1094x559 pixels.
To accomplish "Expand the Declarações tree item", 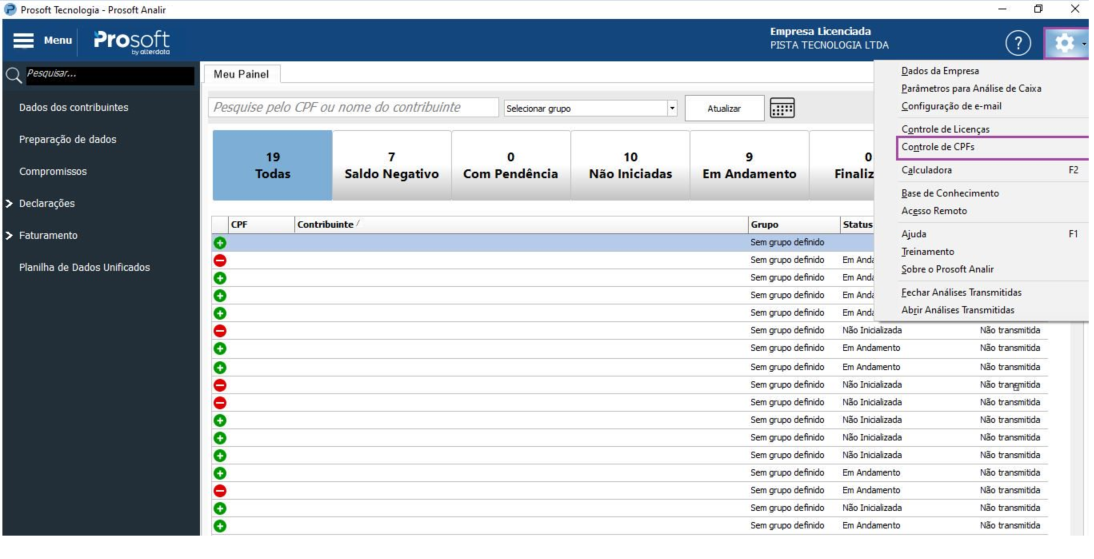I will [x=9, y=204].
